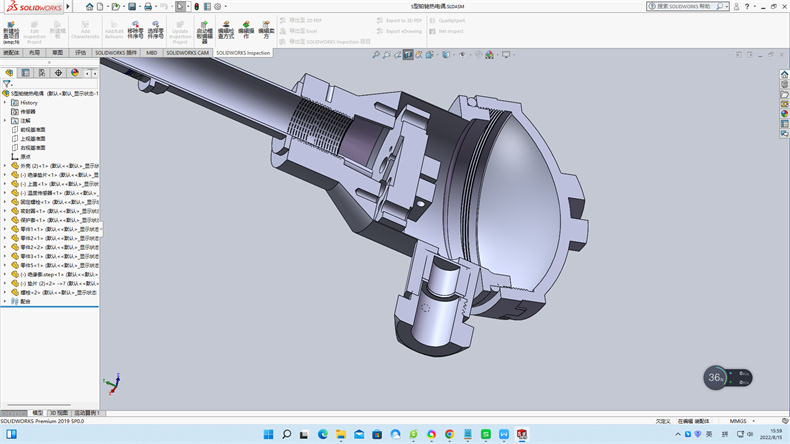Switch to the 装配体 ribbon tab
790x444 pixels.
point(11,52)
